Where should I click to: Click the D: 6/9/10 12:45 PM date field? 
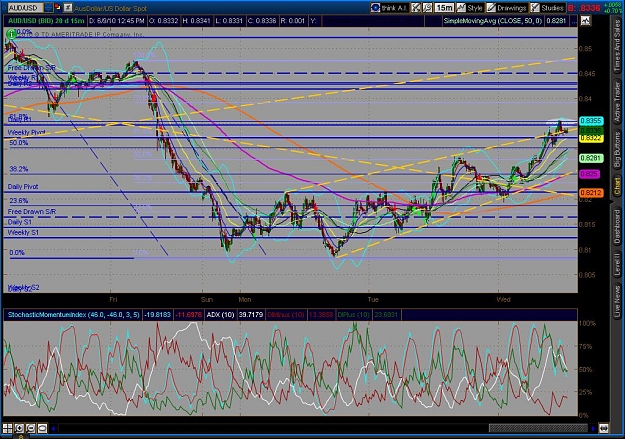116,21
